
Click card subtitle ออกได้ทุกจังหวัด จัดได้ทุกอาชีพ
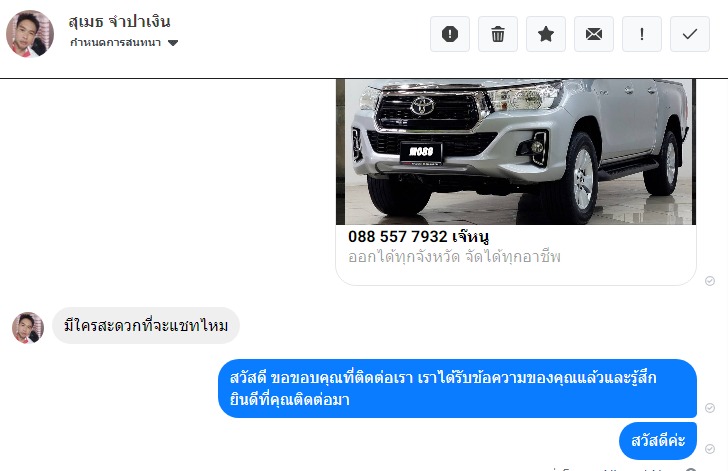(454, 257)
